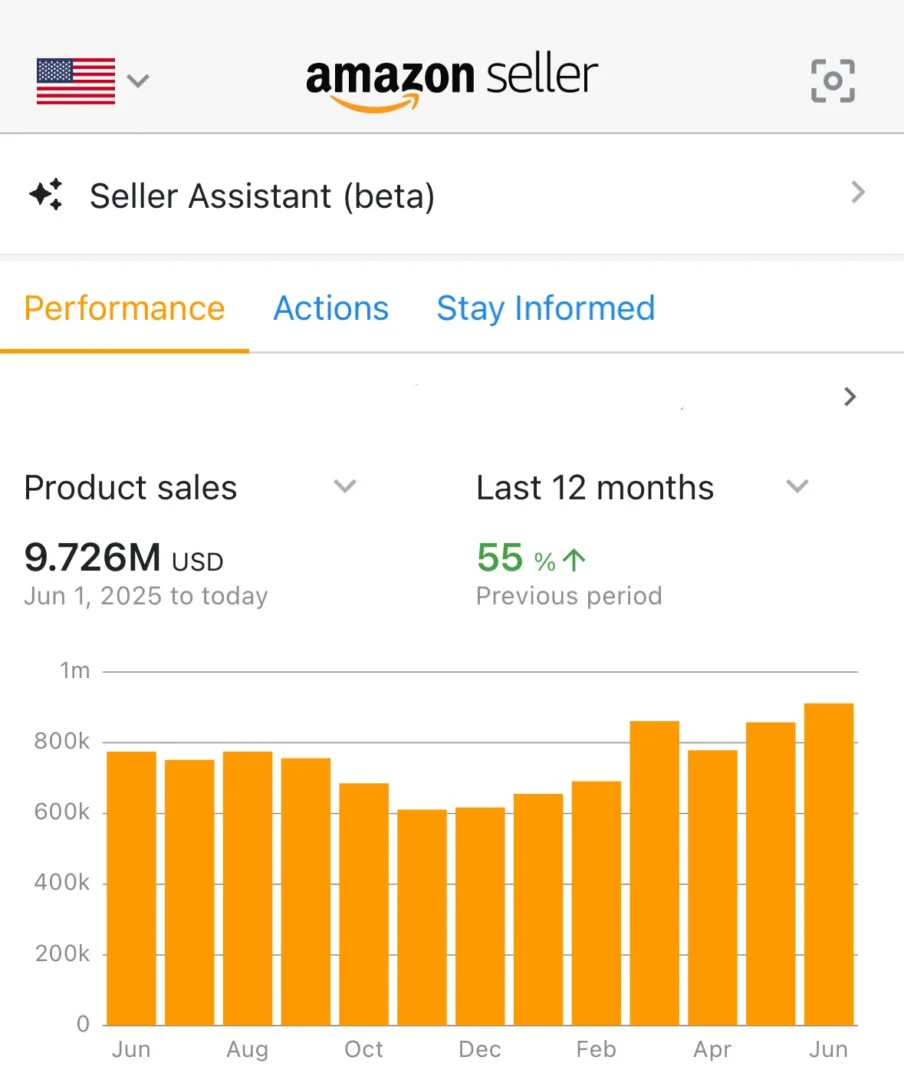Screen dimensions: 904x1080
Task: Select the October bar in chart
Action: click(364, 904)
